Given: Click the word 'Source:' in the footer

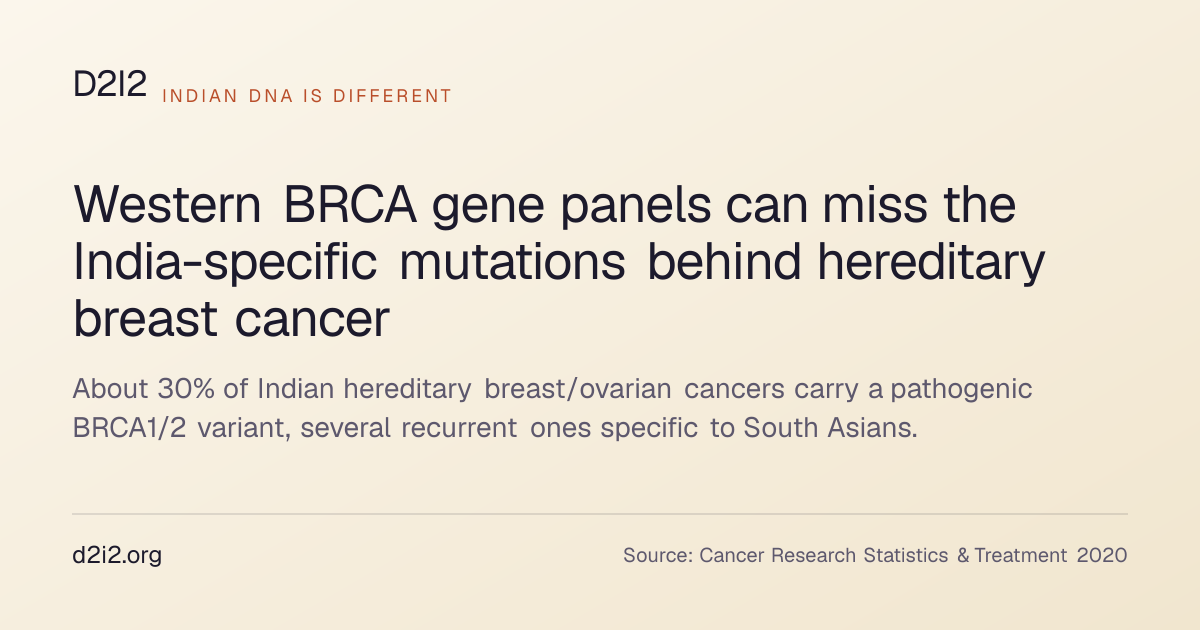Looking at the screenshot, I should pos(658,555).
